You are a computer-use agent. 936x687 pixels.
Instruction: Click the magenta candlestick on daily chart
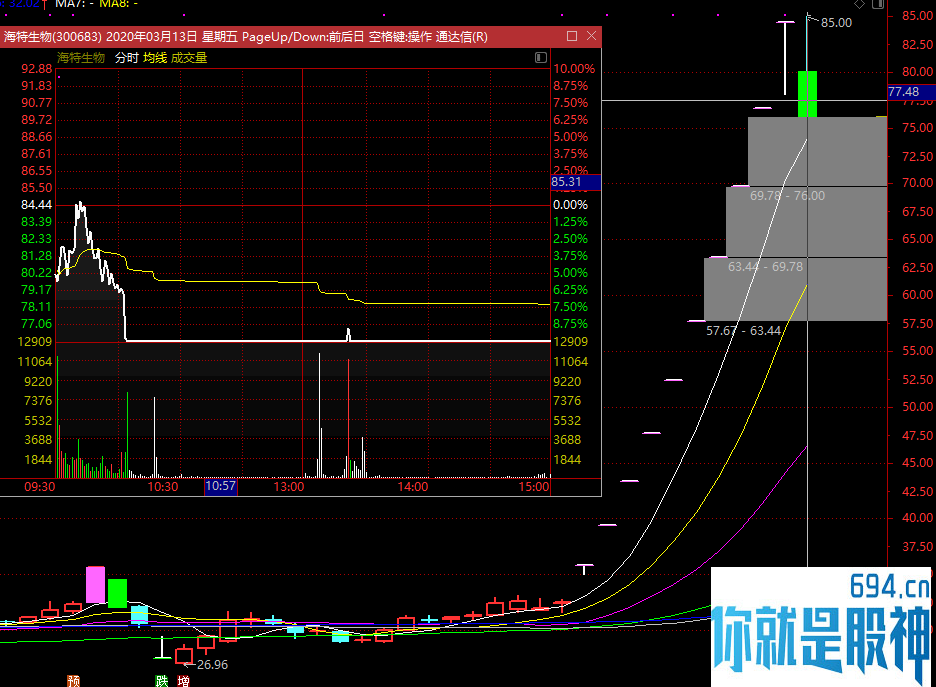pyautogui.click(x=96, y=584)
